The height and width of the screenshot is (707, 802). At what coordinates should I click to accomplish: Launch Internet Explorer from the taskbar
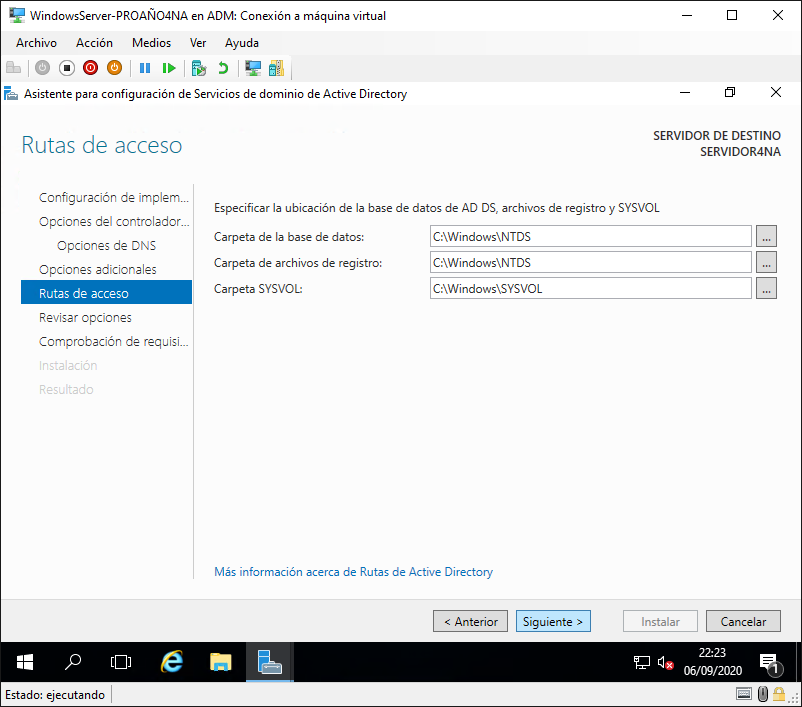172,662
